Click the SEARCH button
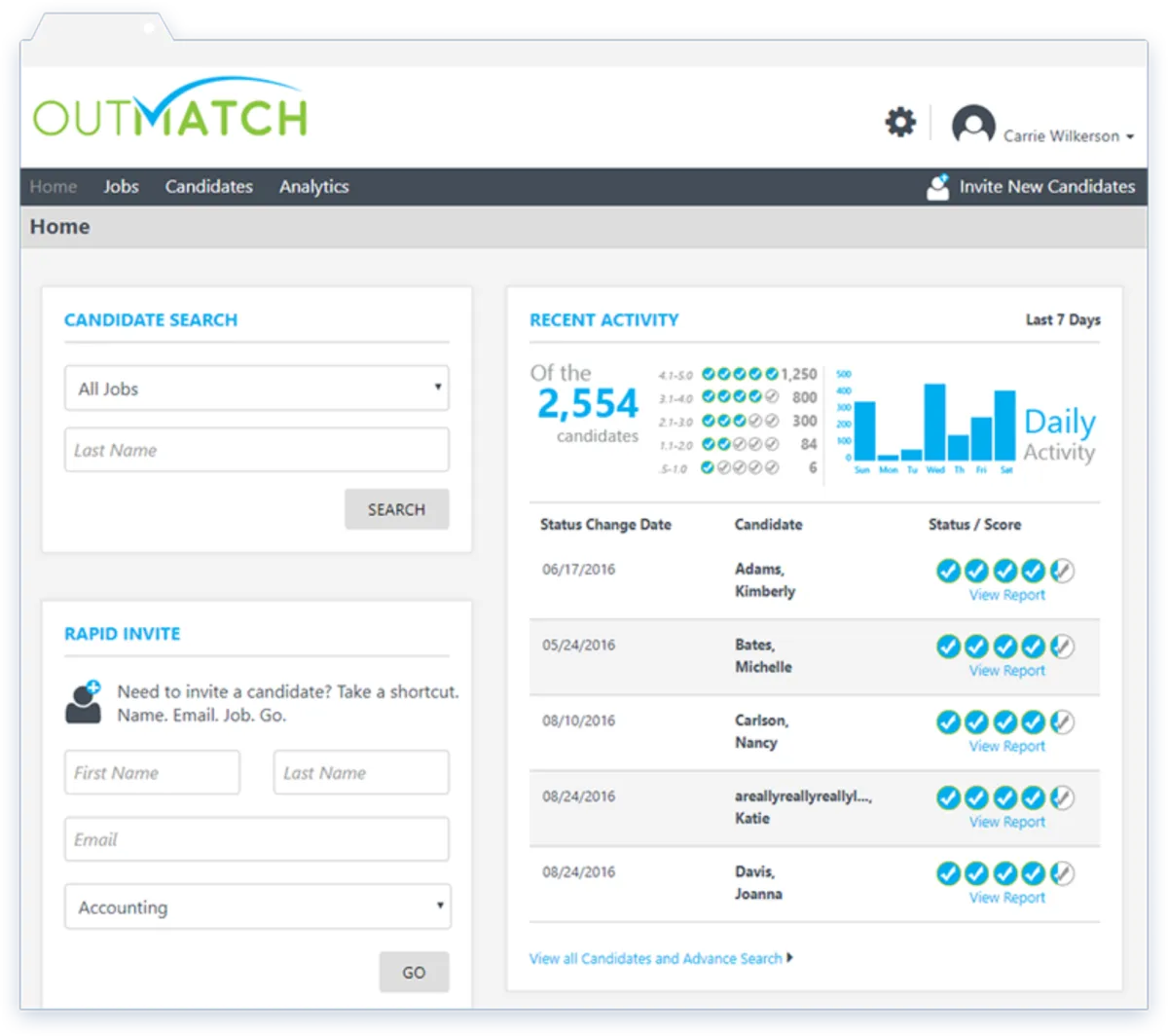The width and height of the screenshot is (1168, 1036). [396, 509]
